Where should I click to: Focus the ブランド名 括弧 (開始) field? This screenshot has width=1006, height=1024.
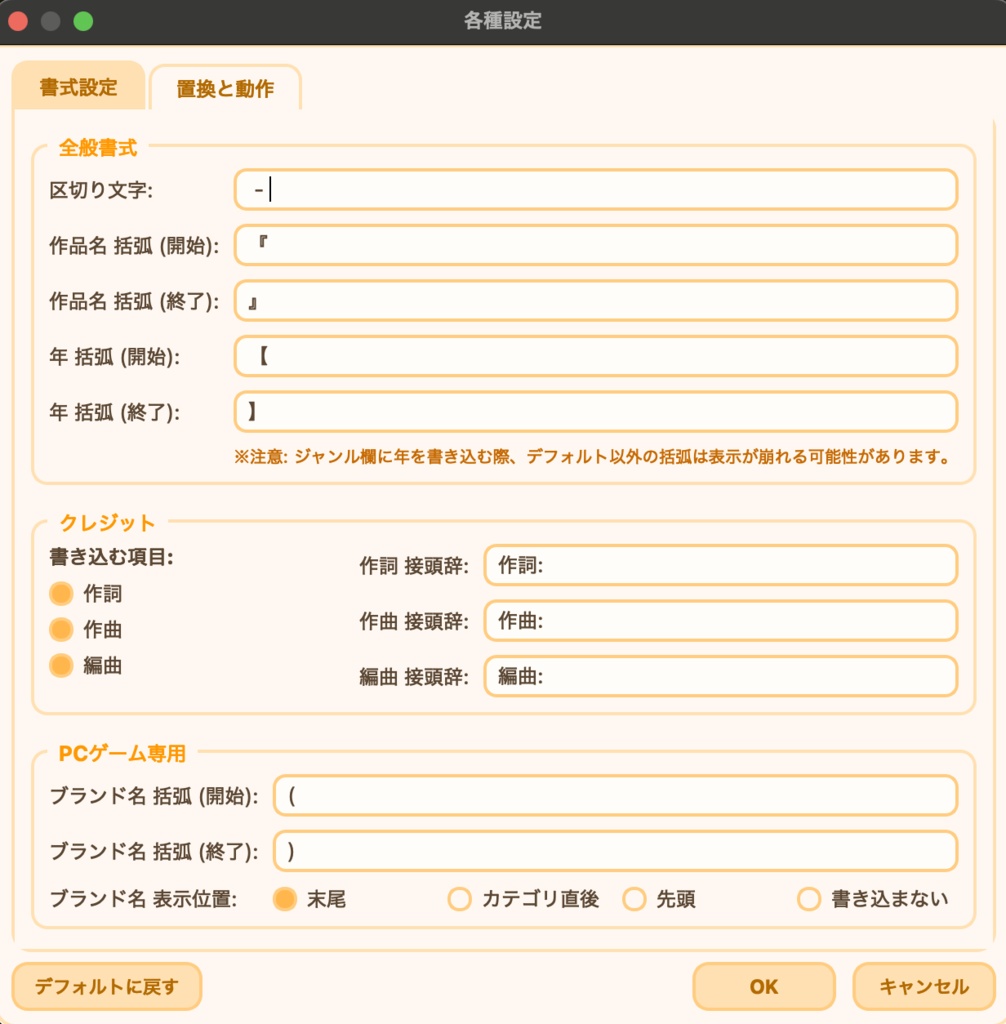click(x=615, y=795)
